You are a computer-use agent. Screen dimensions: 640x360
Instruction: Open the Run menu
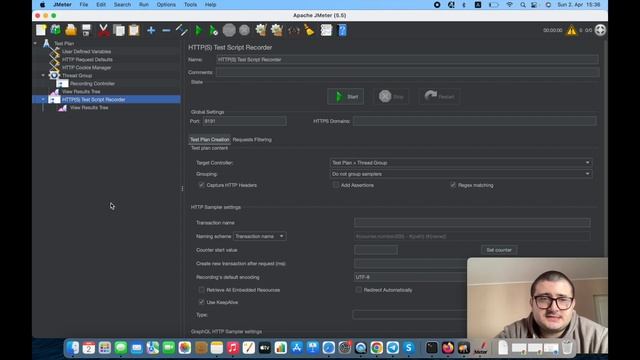(x=144, y=4)
